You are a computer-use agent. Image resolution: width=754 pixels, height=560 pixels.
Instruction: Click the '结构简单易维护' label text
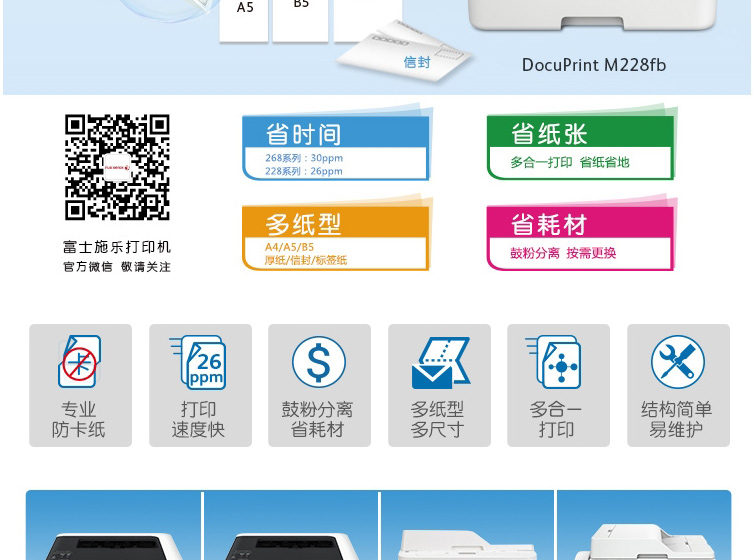pyautogui.click(x=677, y=420)
